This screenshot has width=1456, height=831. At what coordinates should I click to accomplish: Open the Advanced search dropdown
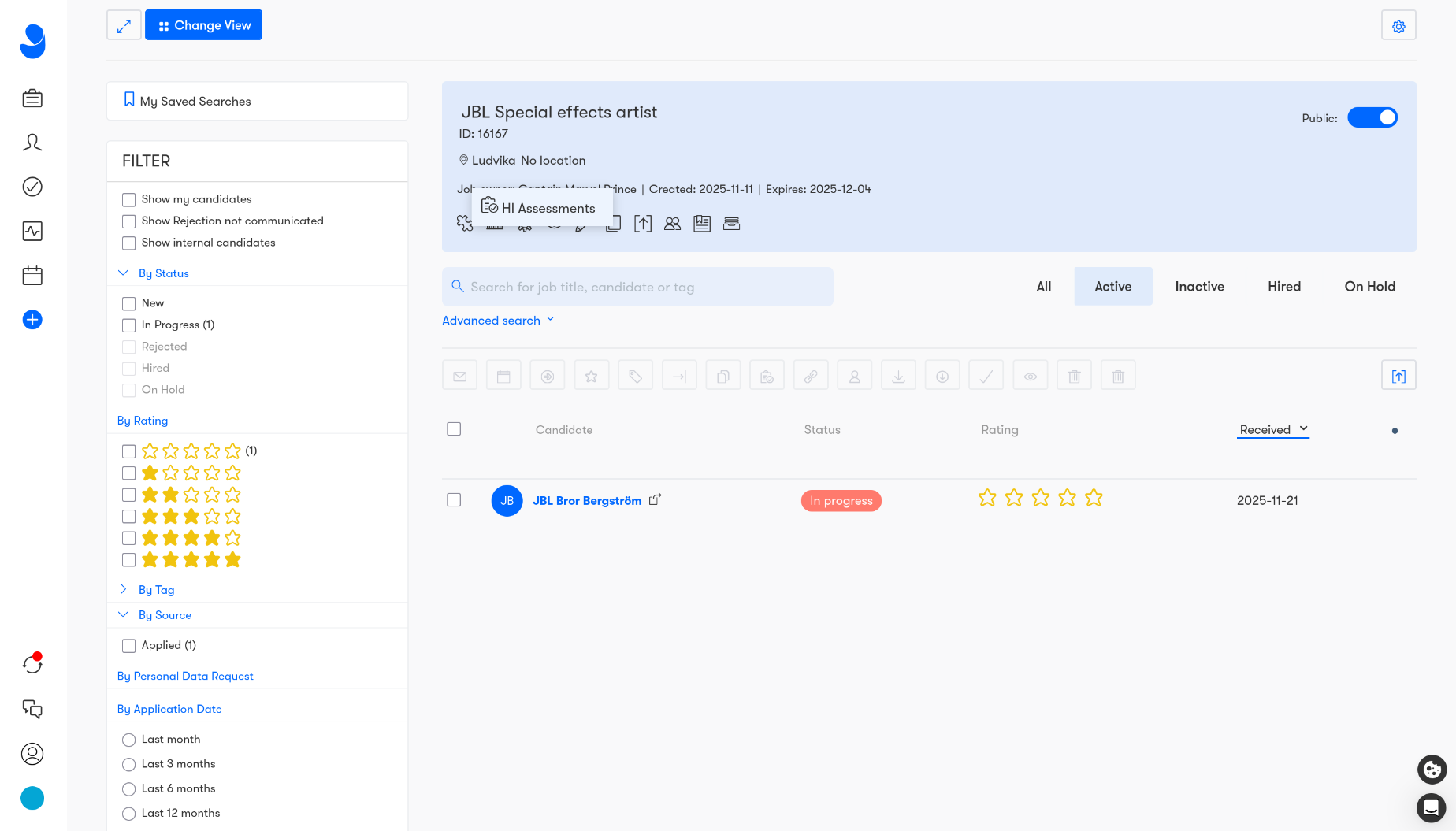(497, 321)
